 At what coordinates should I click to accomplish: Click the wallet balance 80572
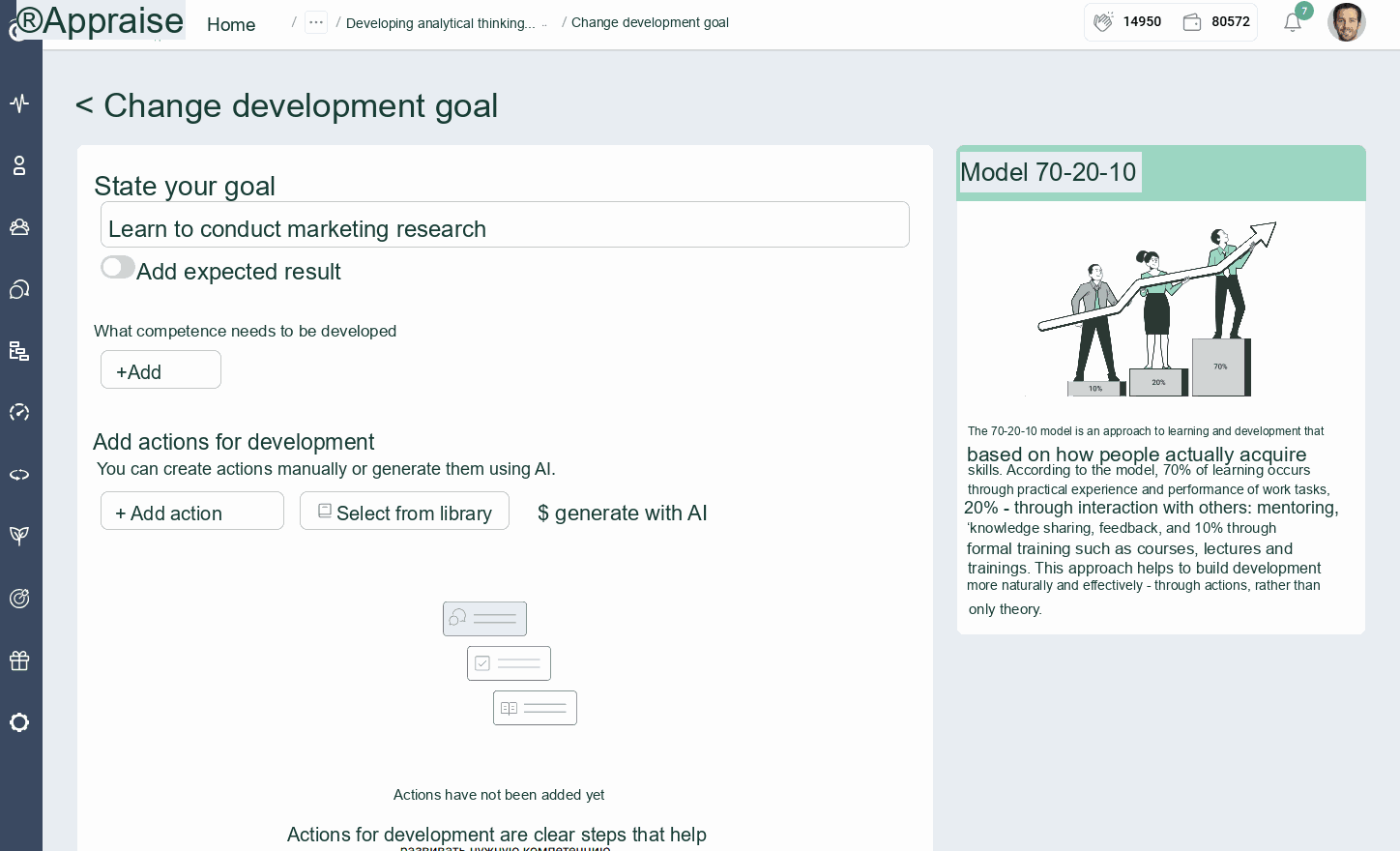pyautogui.click(x=1216, y=21)
